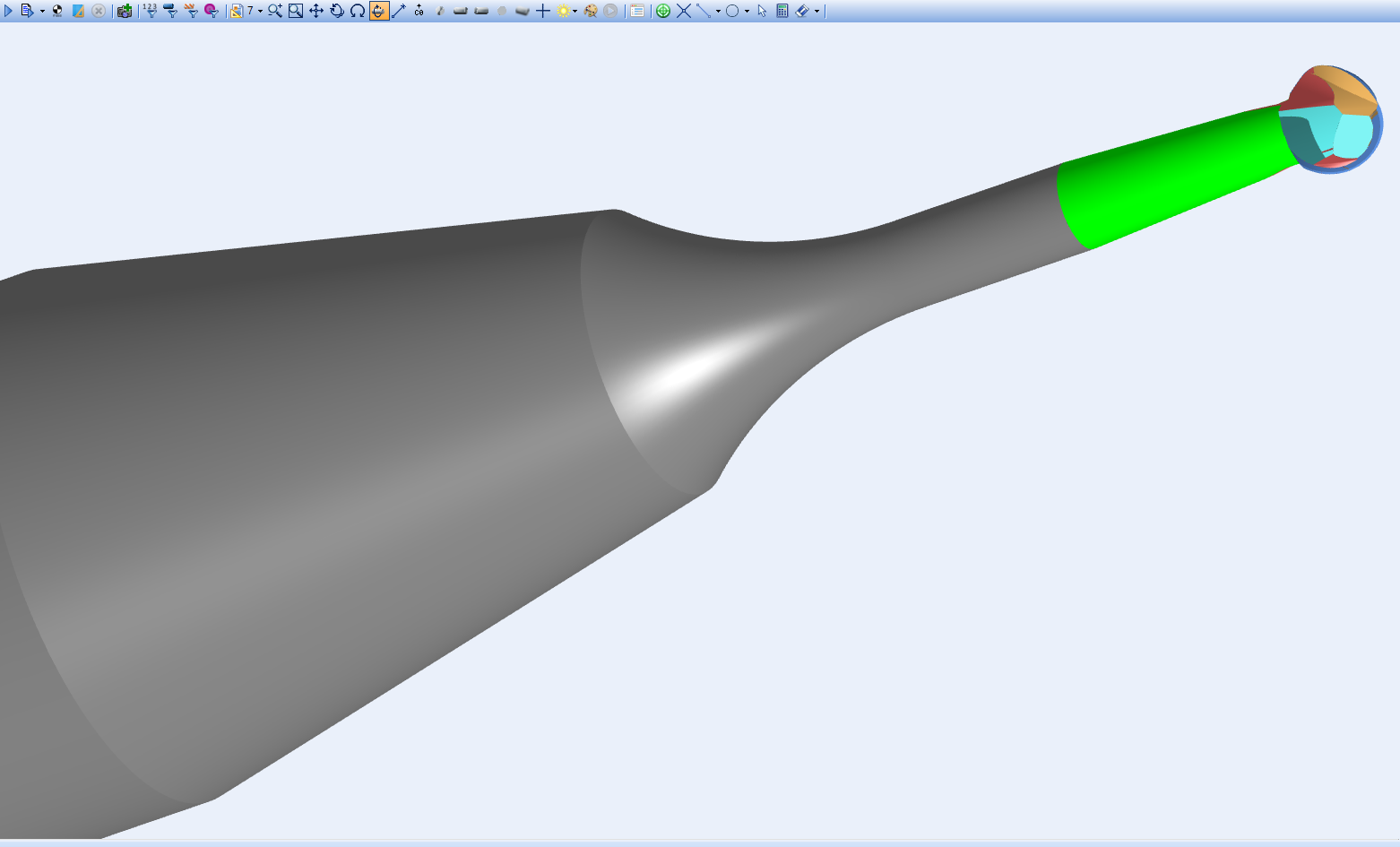Toggle the highlighted dynamic rotate mode
The width and height of the screenshot is (1400, 847).
pyautogui.click(x=378, y=11)
